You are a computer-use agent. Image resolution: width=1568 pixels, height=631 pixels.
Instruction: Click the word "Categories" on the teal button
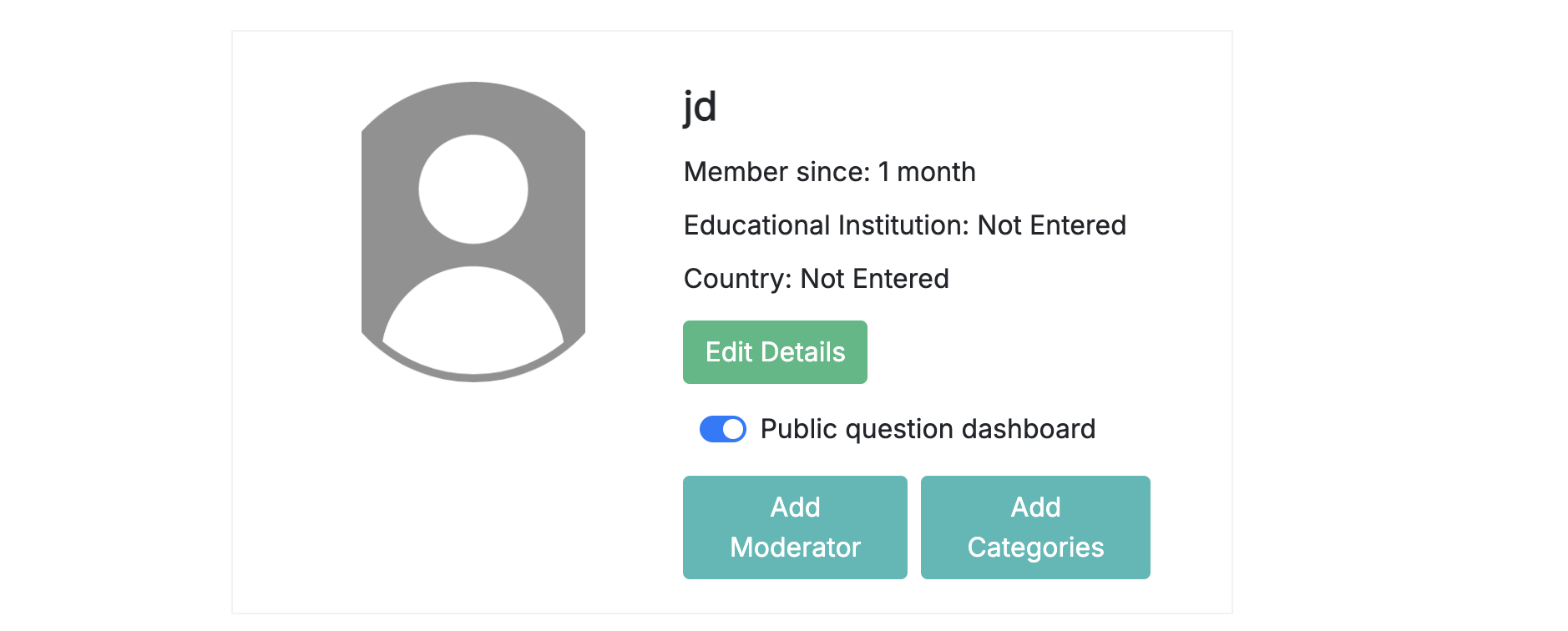click(1035, 548)
